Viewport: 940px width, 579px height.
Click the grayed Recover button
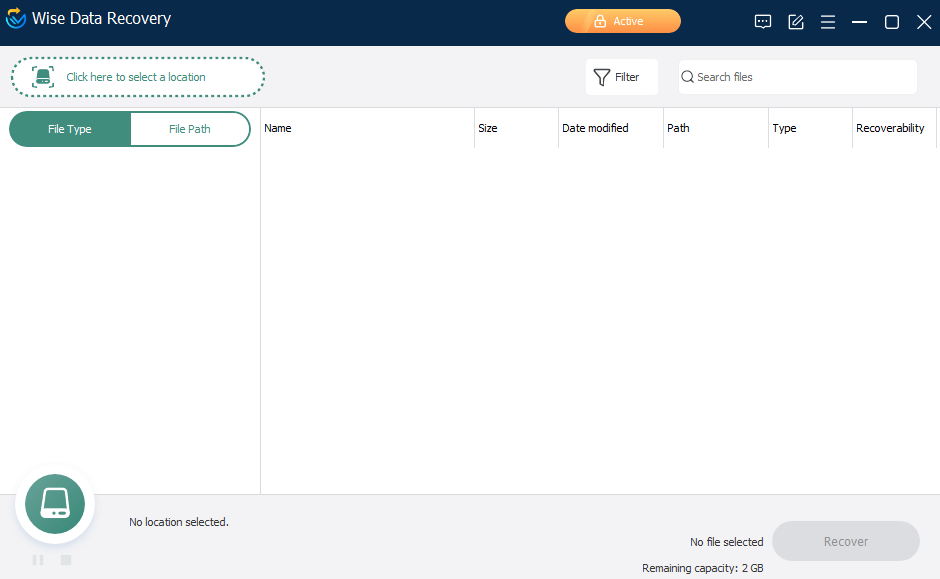coord(845,541)
